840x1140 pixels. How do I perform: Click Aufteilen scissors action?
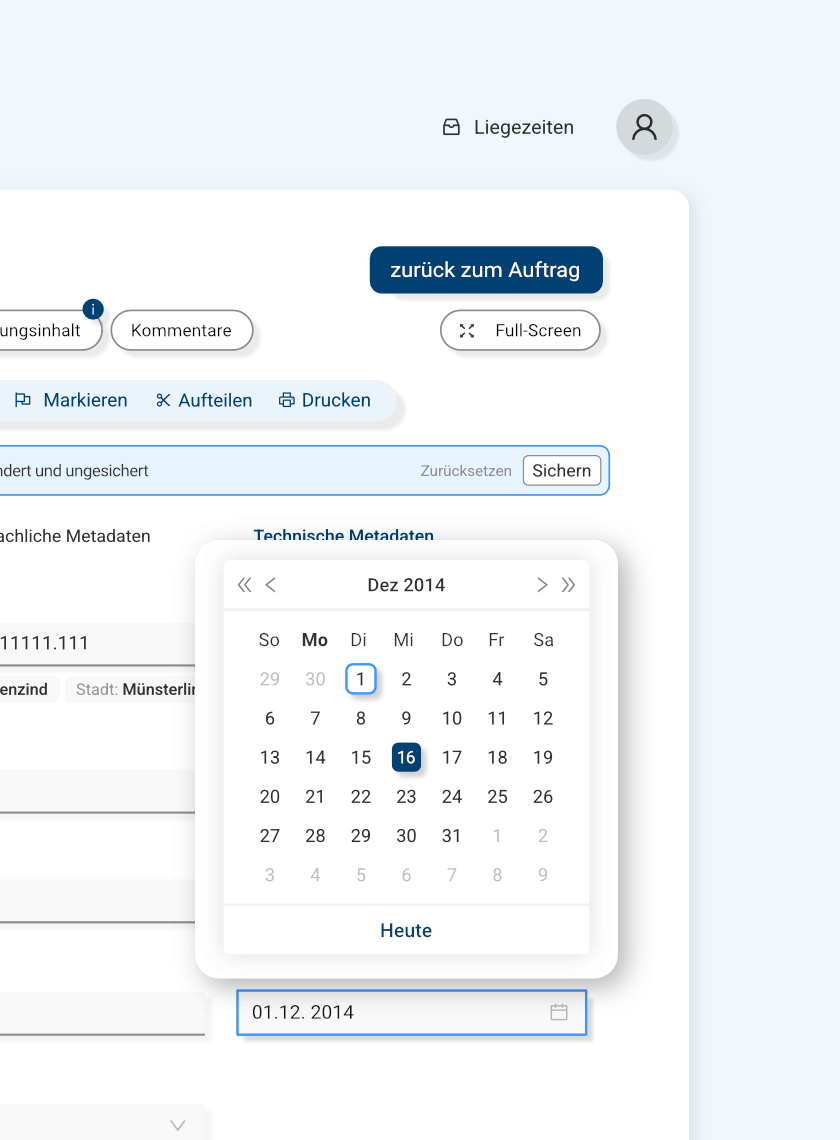click(x=204, y=400)
